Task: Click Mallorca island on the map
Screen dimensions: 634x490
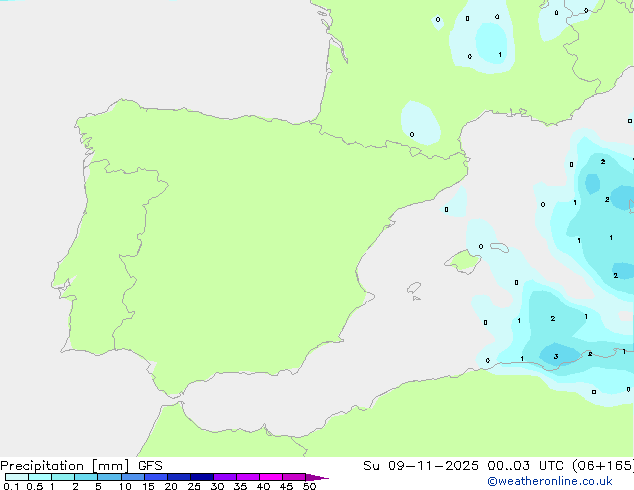Action: [463, 261]
